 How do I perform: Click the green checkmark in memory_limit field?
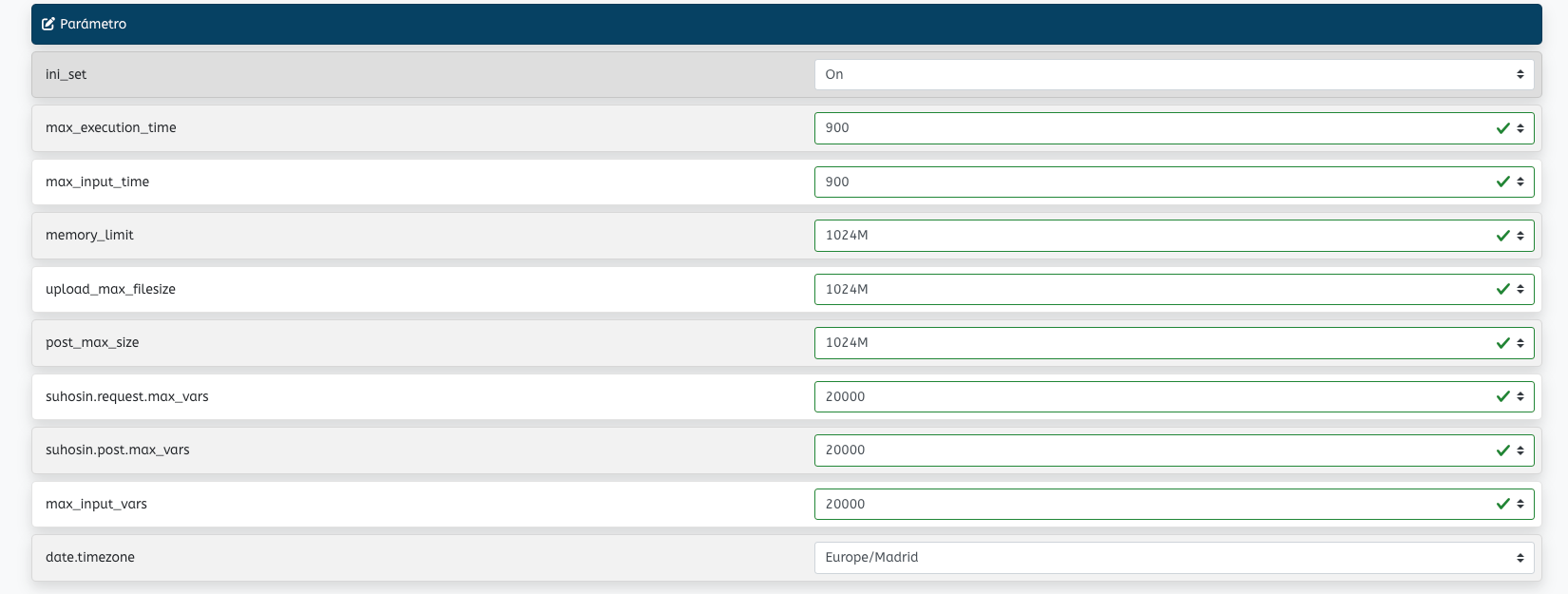1503,236
